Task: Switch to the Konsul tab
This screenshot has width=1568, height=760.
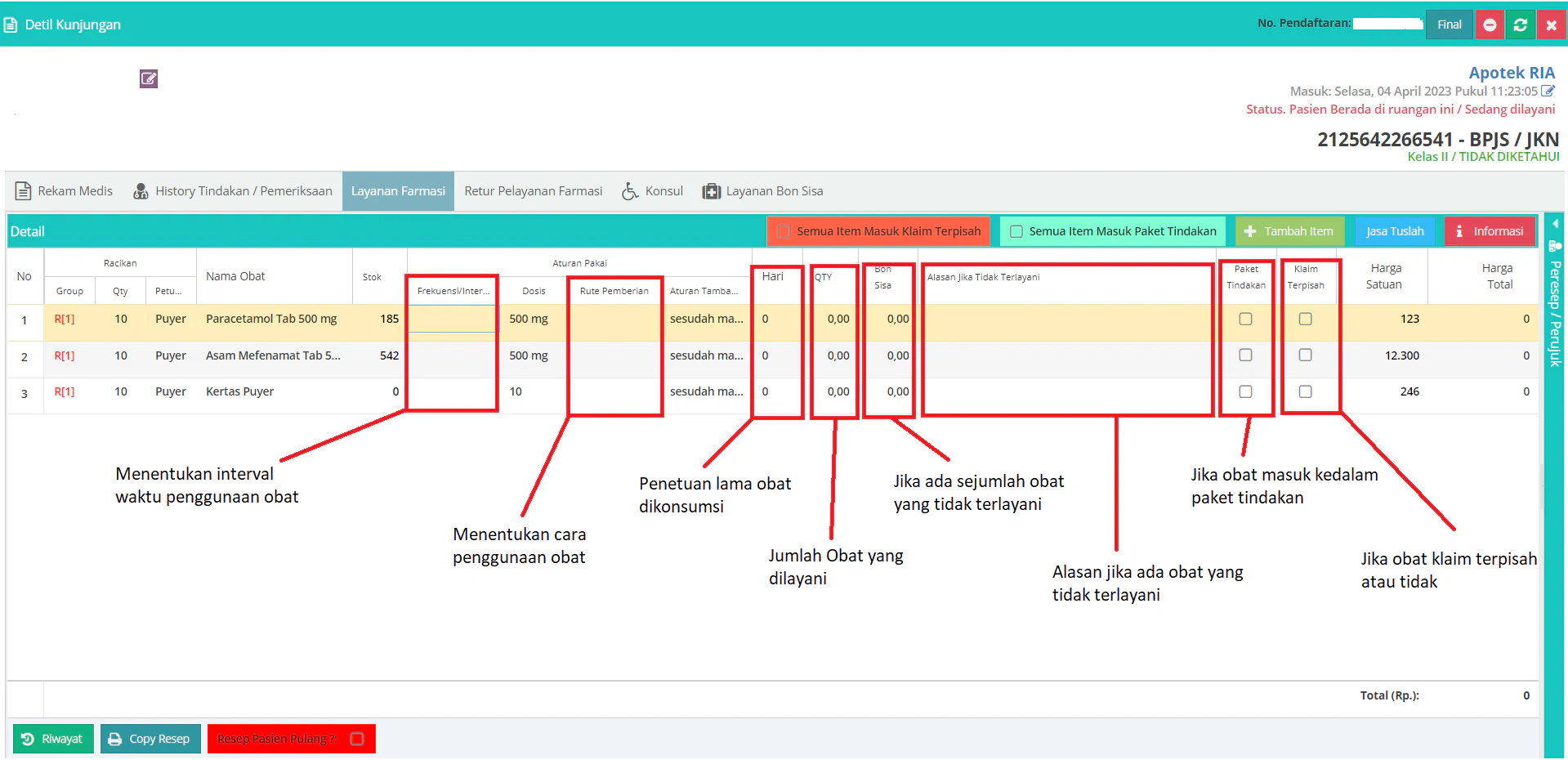Action: [652, 191]
